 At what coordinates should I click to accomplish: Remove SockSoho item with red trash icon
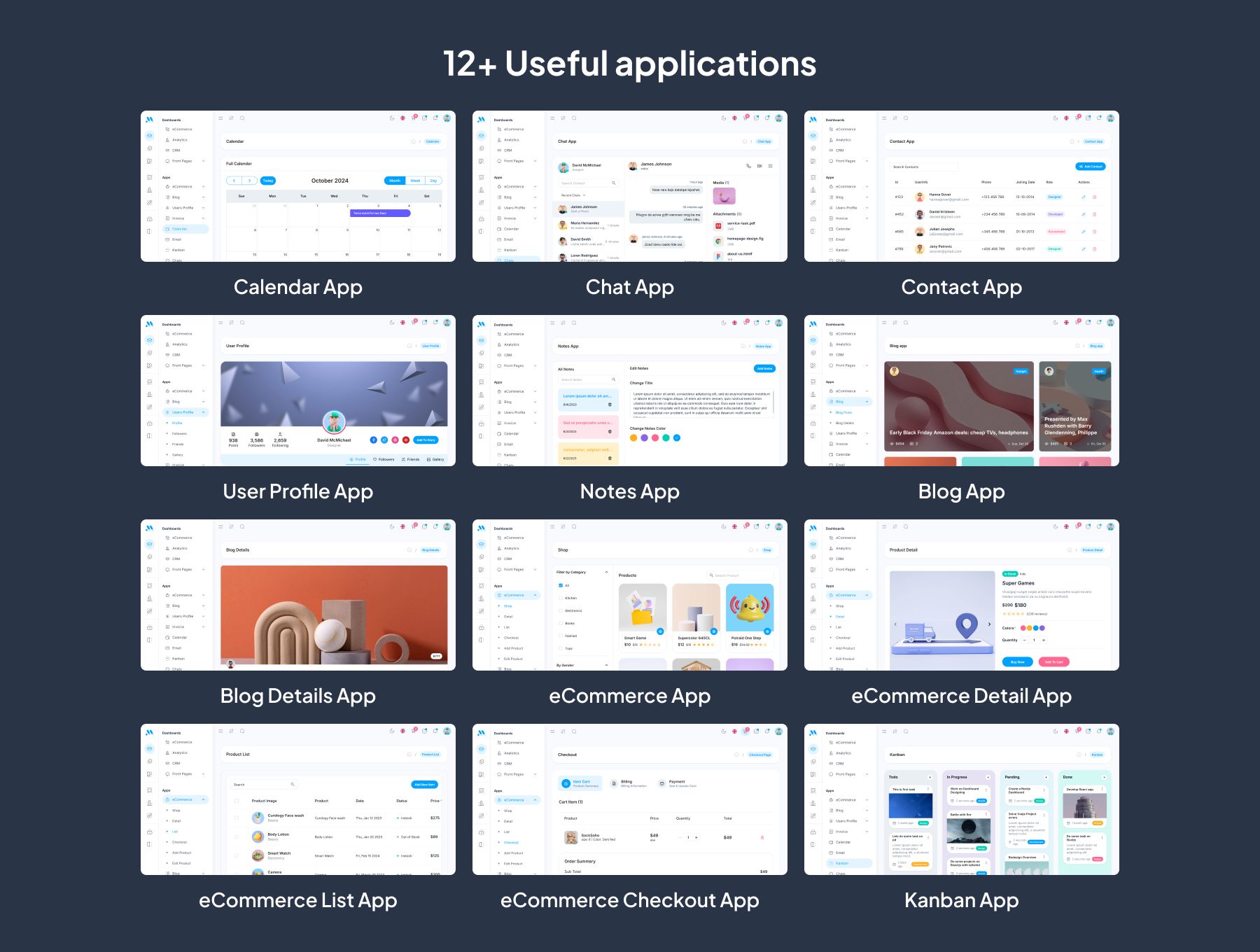coord(762,837)
